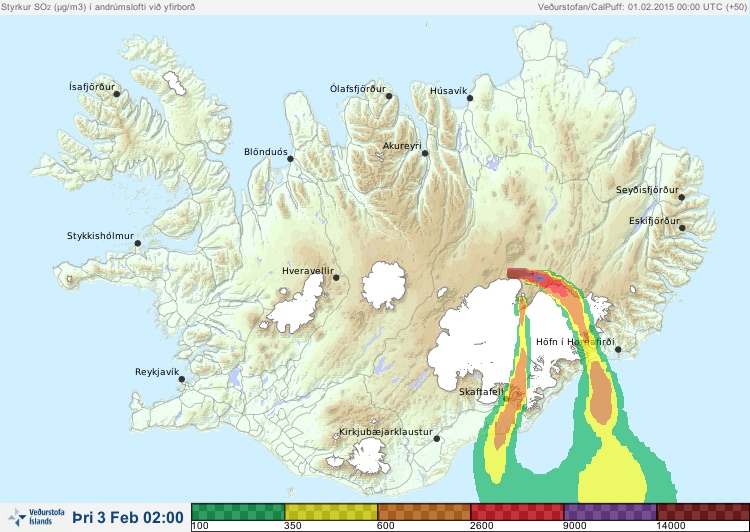This screenshot has height=532, width=750.
Task: Click the 'Þri 3 Feb 02:00' timestamp
Action: (x=128, y=517)
